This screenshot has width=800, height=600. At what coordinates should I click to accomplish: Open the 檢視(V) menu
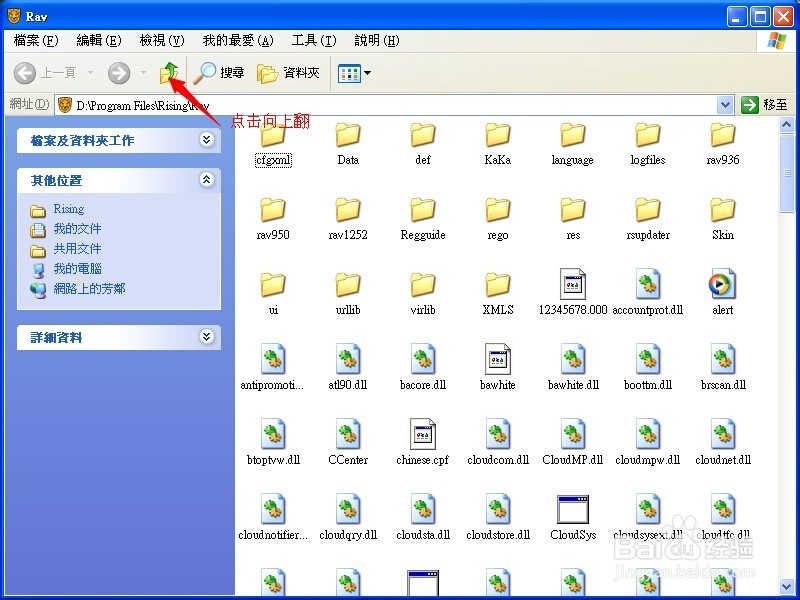tap(162, 40)
